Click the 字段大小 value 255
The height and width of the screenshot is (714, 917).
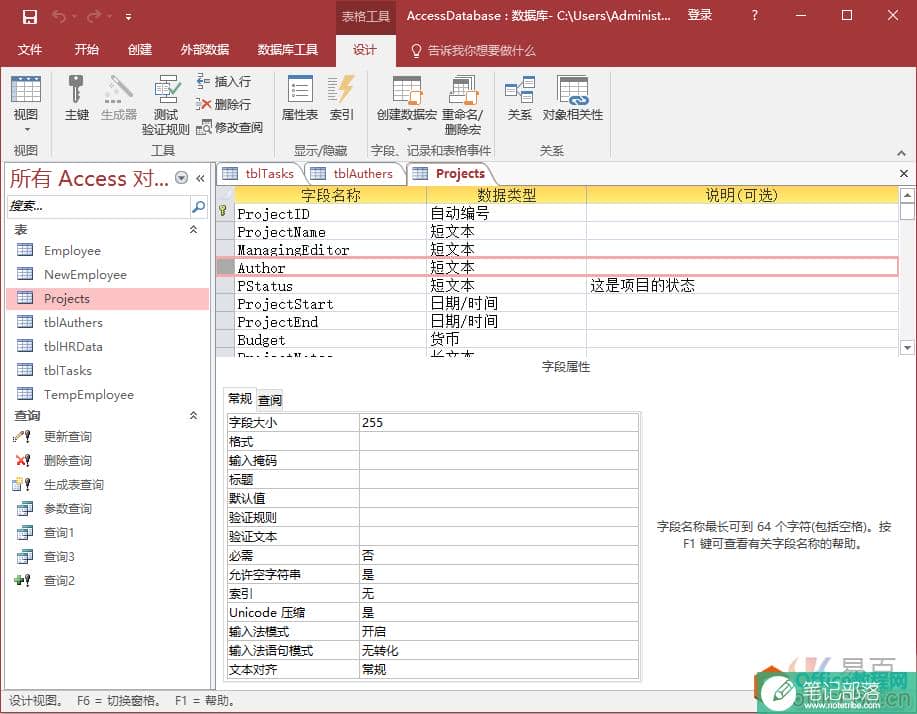click(499, 423)
